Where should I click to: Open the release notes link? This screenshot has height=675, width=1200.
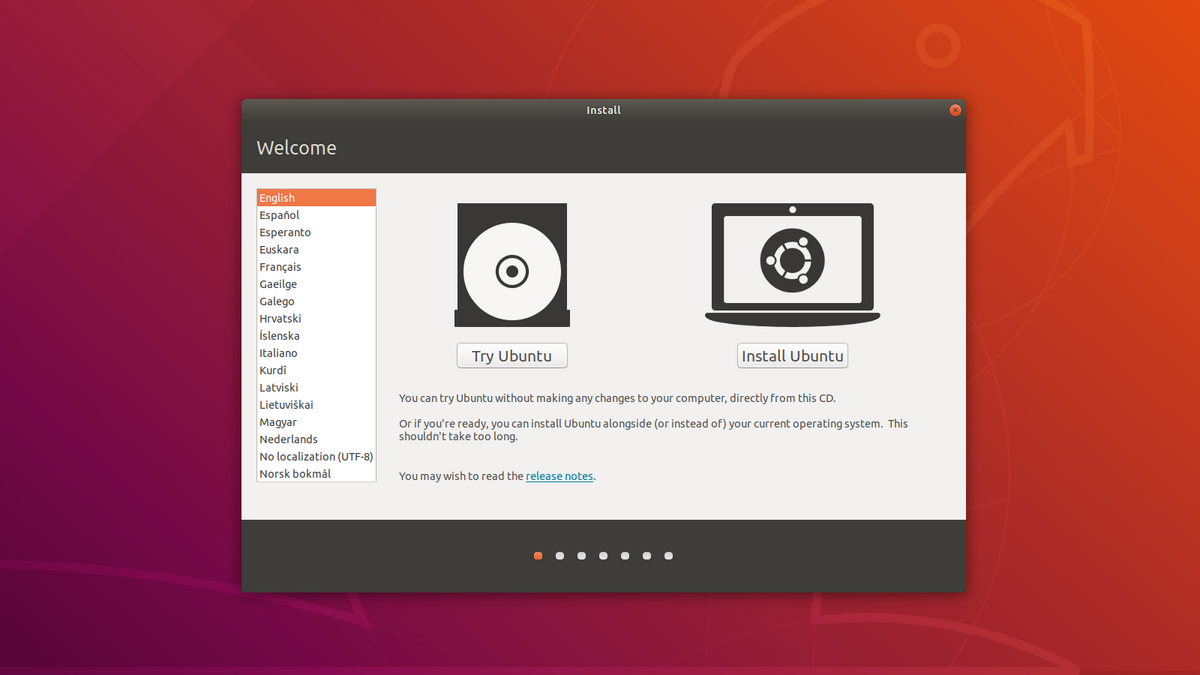pos(559,476)
